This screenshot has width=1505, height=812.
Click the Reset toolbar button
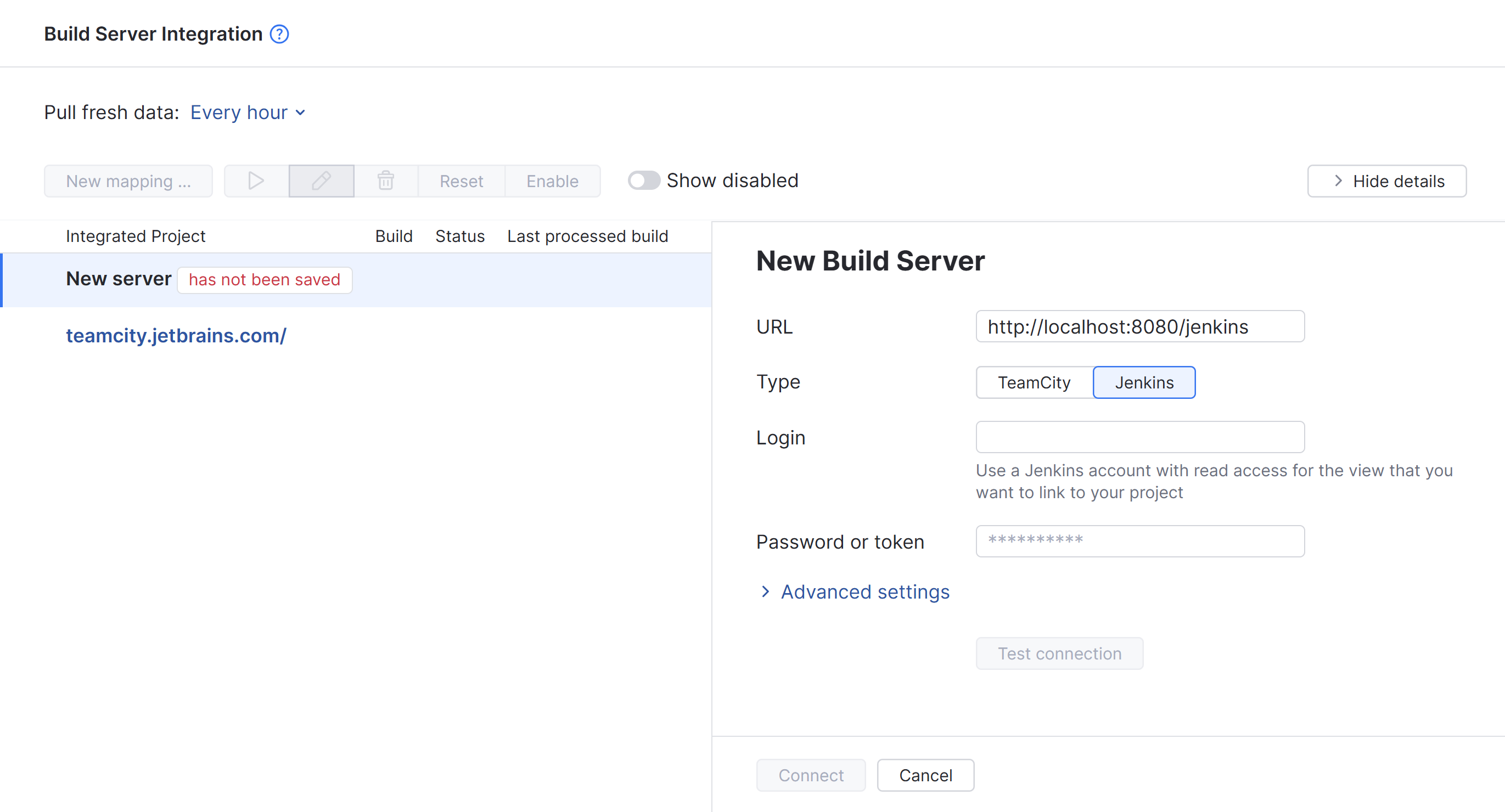pos(461,181)
